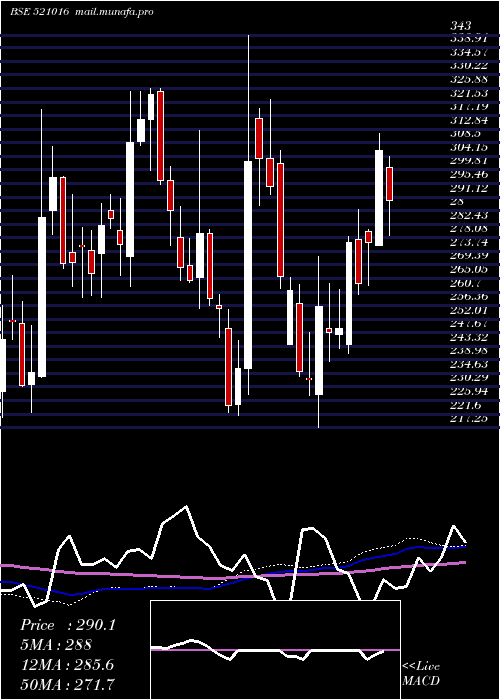Select the 334.57 price axis label
The height and width of the screenshot is (700, 500).
coord(469,52)
